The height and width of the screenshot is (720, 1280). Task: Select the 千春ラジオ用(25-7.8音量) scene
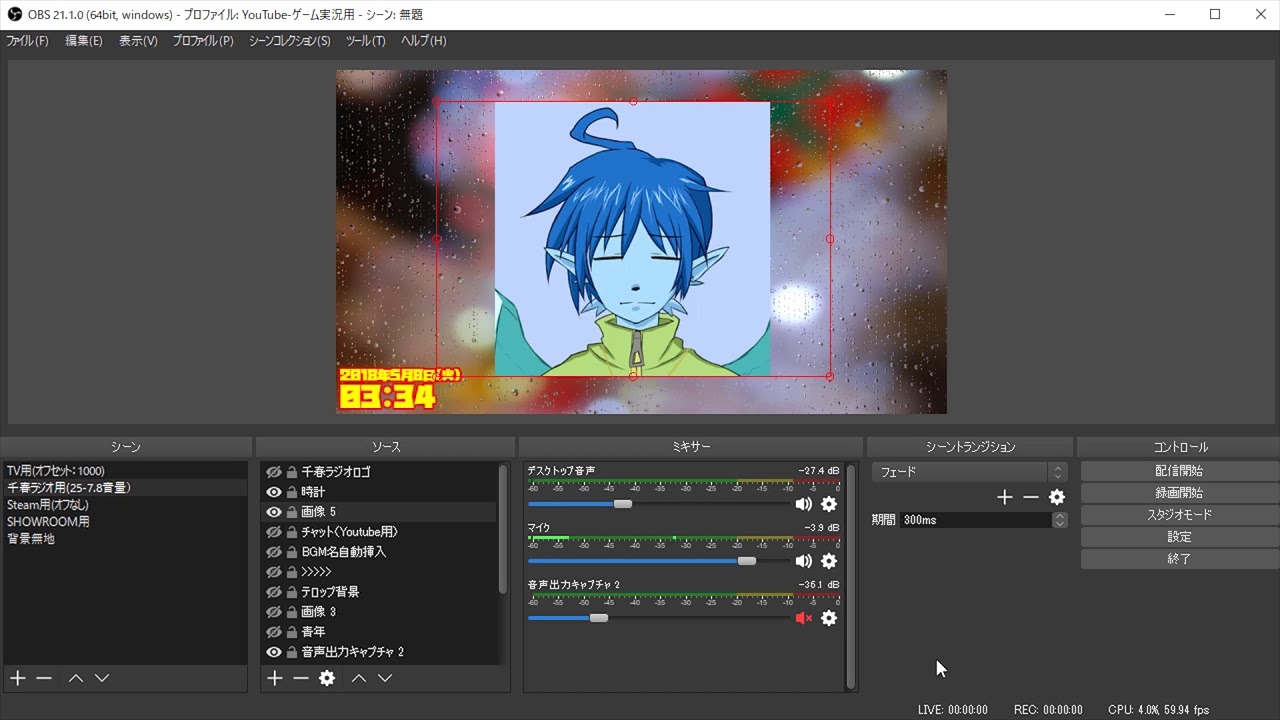[x=125, y=488]
